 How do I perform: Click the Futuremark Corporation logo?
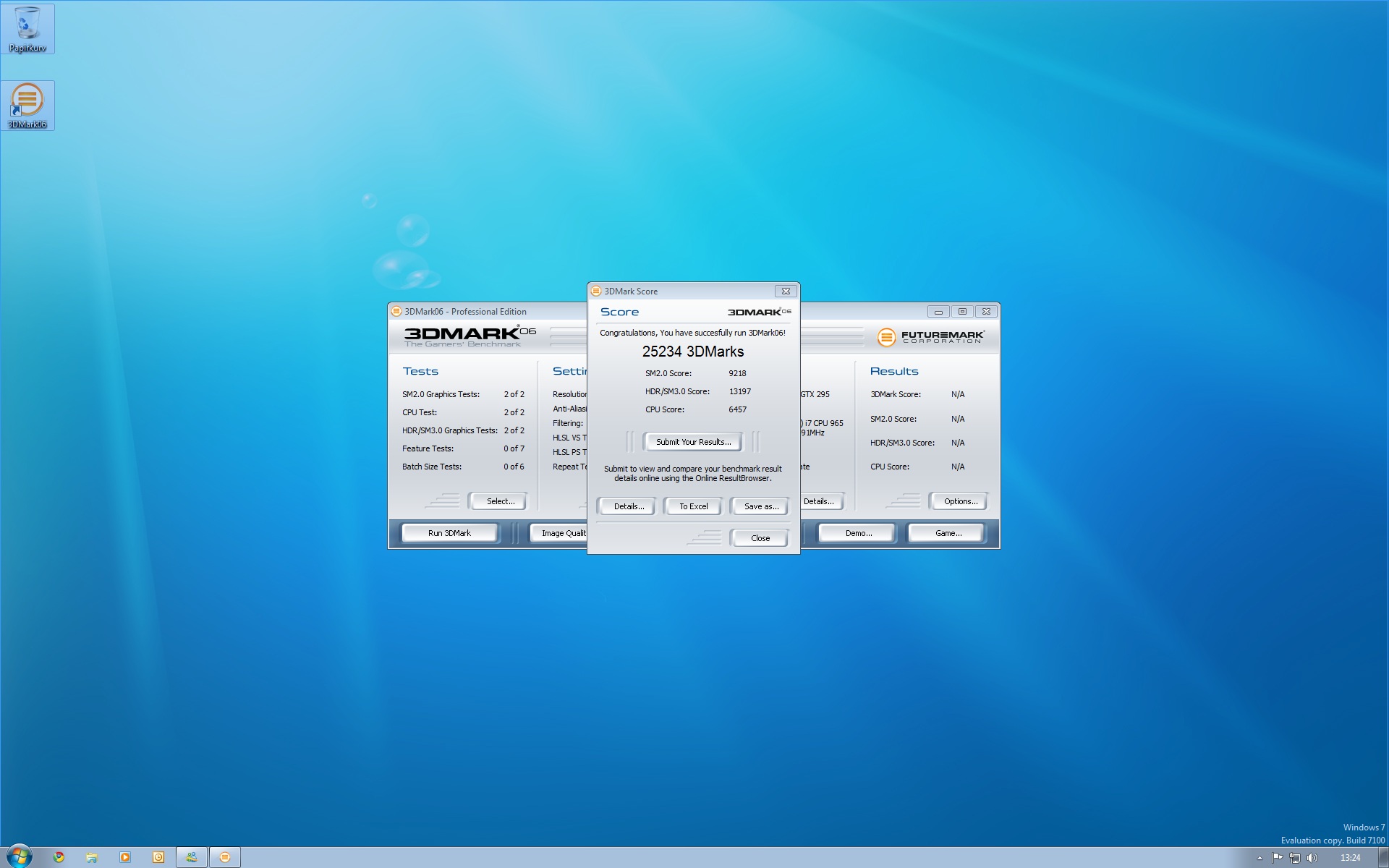click(x=930, y=337)
